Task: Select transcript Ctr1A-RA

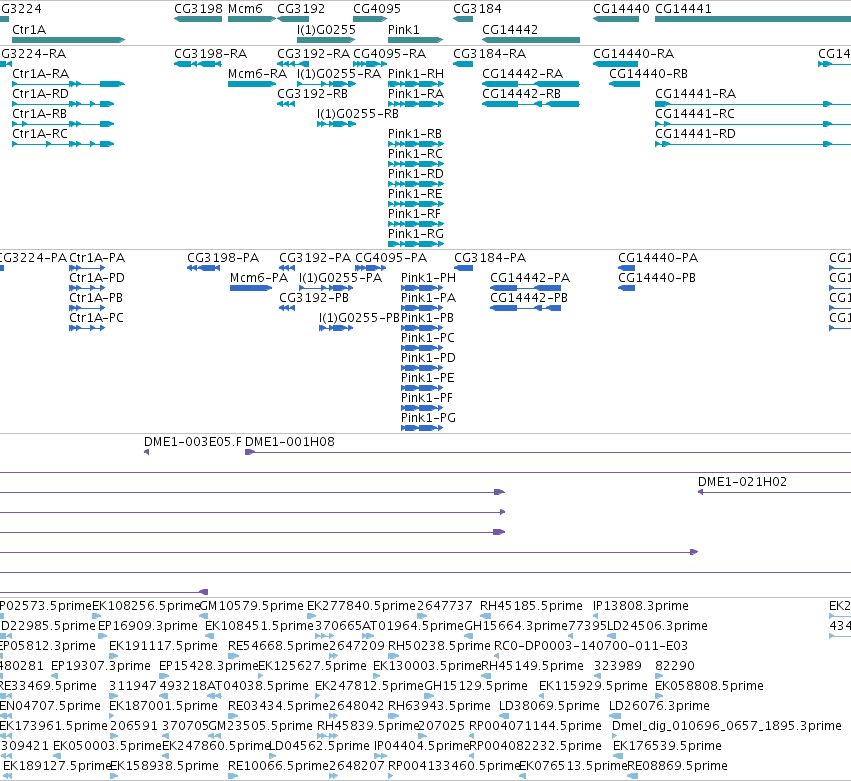Action: click(x=68, y=84)
